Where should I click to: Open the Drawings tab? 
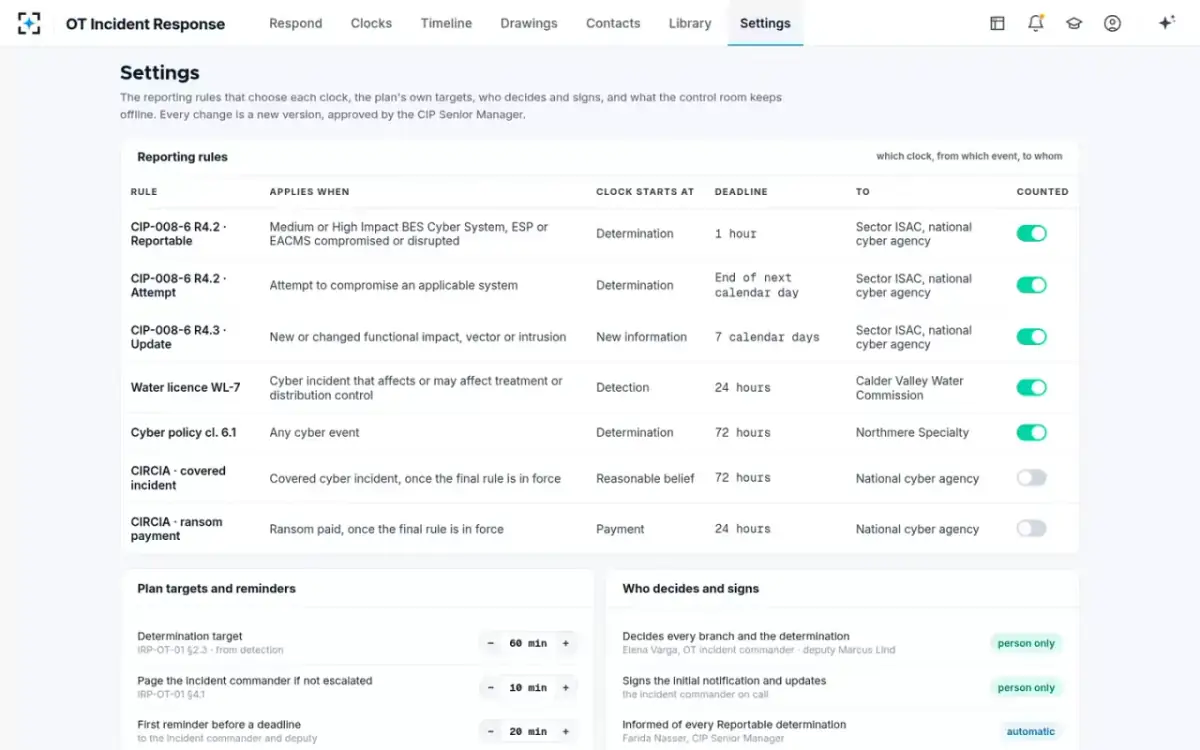click(529, 23)
